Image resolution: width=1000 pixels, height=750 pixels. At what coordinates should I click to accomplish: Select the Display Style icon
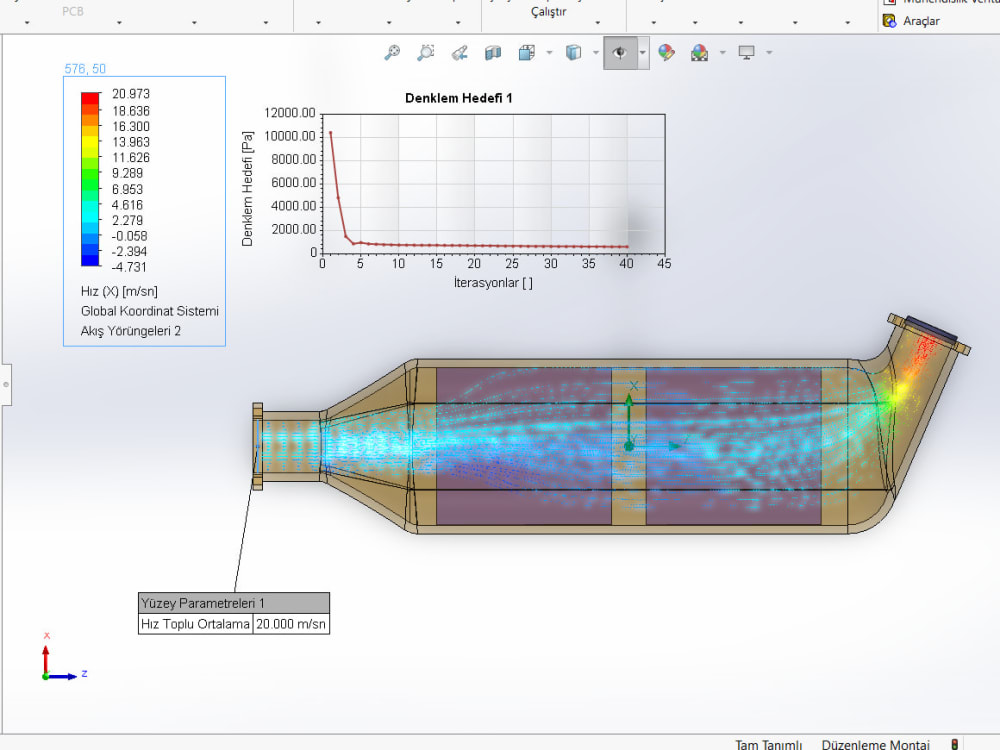(573, 52)
